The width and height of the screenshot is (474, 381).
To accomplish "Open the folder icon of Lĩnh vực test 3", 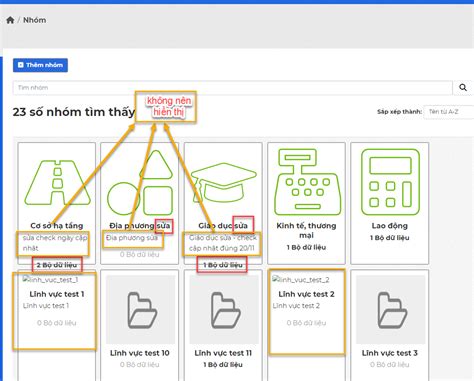I will [390, 310].
